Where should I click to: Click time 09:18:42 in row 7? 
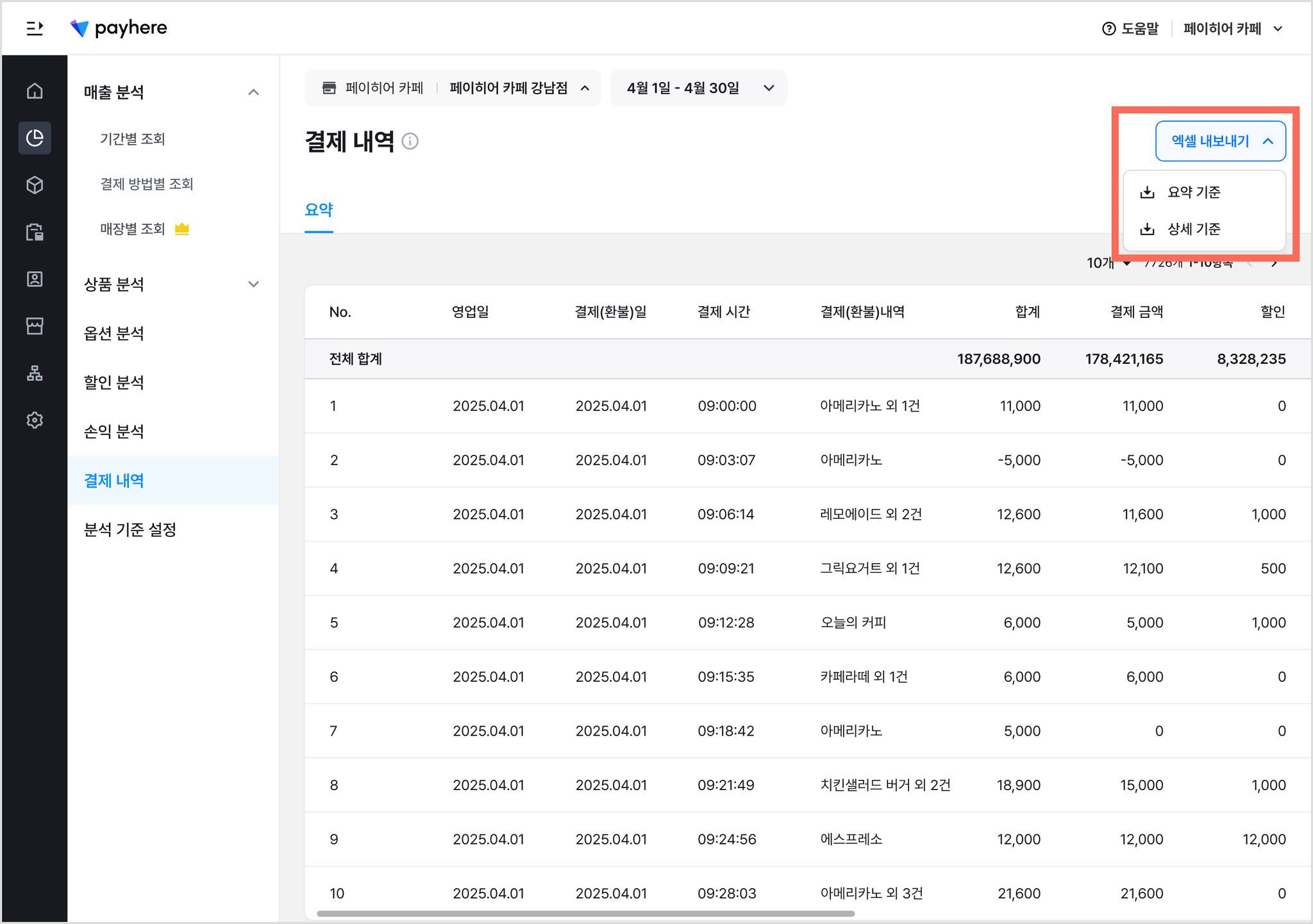point(726,731)
